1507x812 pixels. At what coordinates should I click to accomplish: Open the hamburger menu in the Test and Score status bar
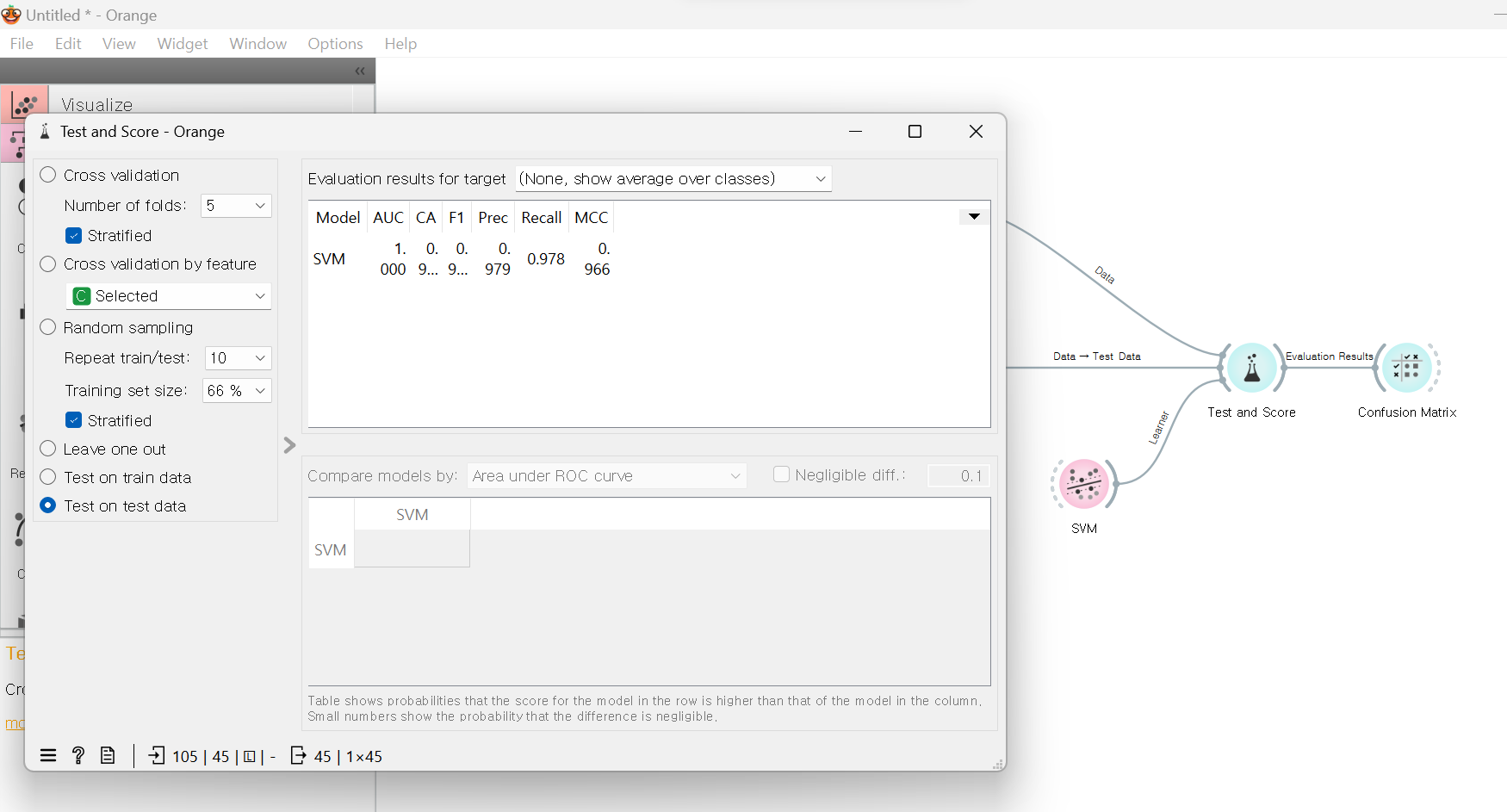click(x=48, y=756)
